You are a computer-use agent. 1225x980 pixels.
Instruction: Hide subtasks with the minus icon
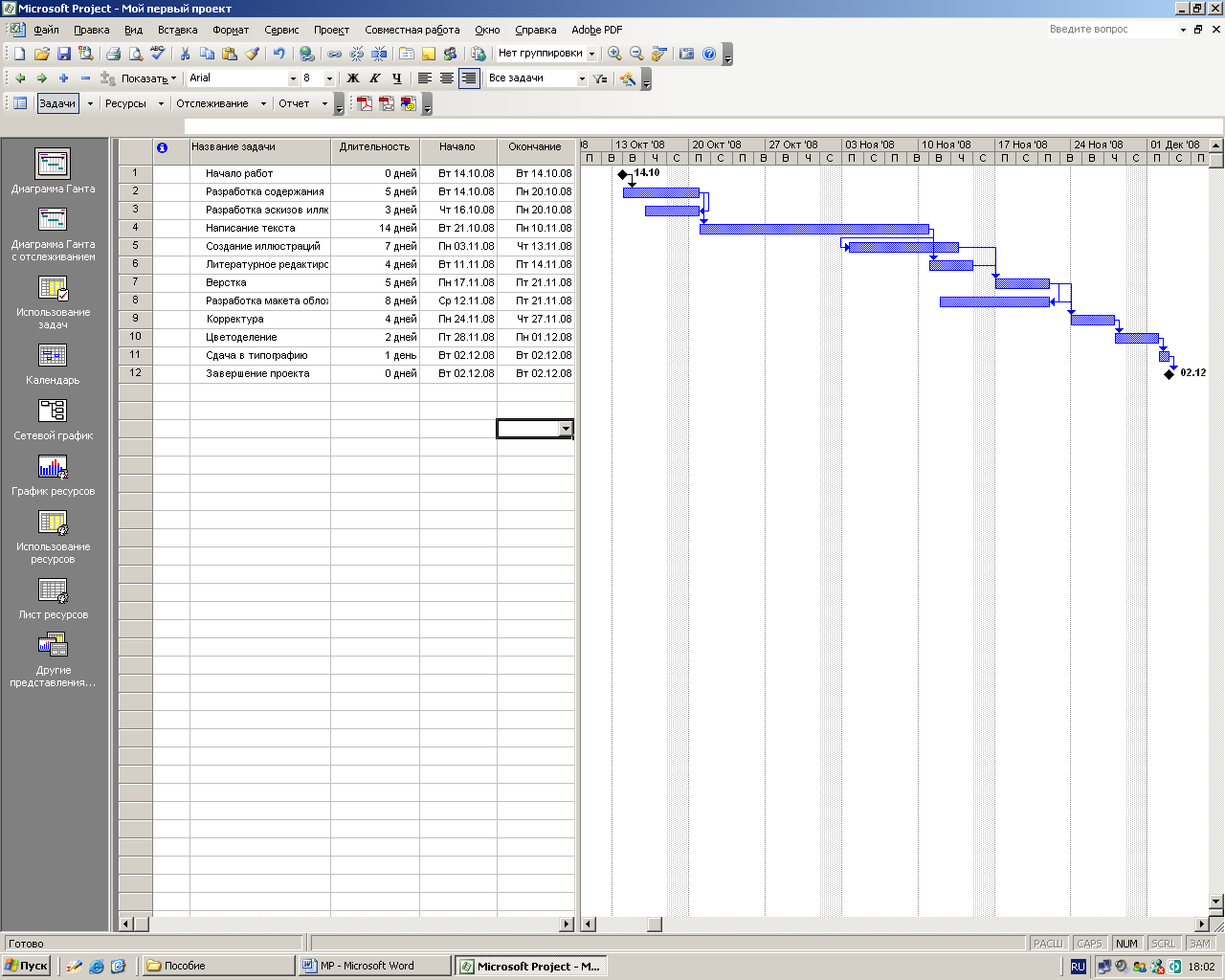pos(85,78)
